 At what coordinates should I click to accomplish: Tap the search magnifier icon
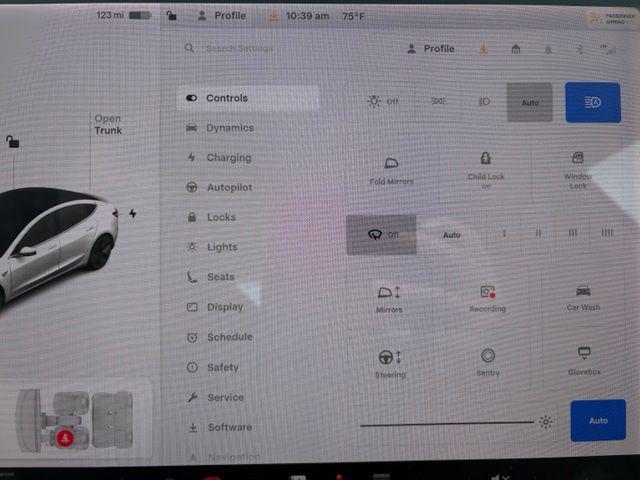pos(189,48)
